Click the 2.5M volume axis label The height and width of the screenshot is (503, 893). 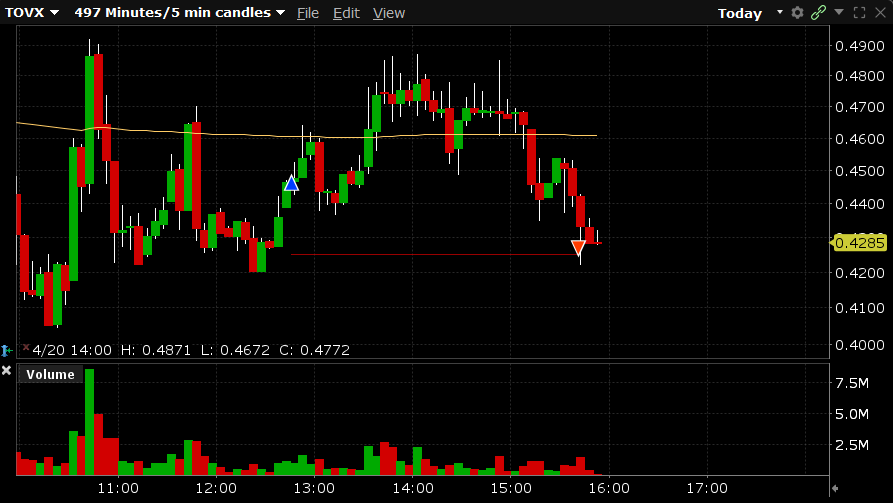coord(852,445)
